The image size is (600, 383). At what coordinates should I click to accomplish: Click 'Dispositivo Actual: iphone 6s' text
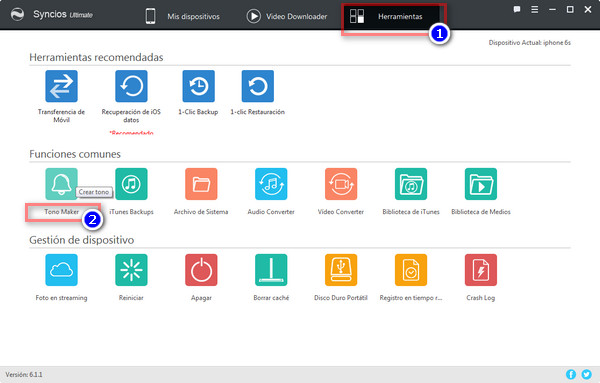530,42
